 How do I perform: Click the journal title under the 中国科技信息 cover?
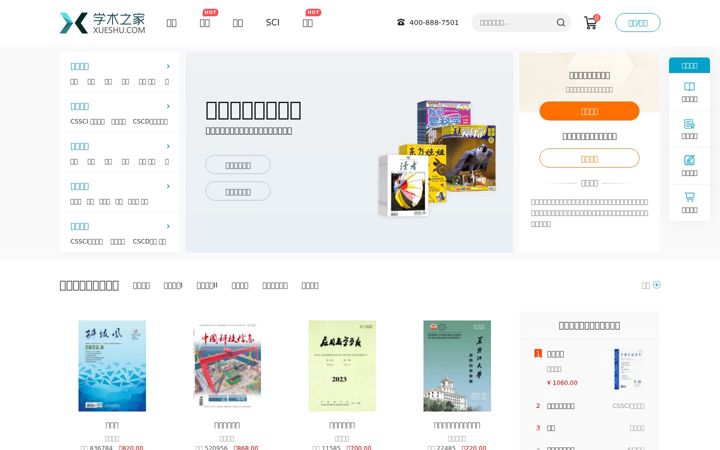(x=227, y=425)
